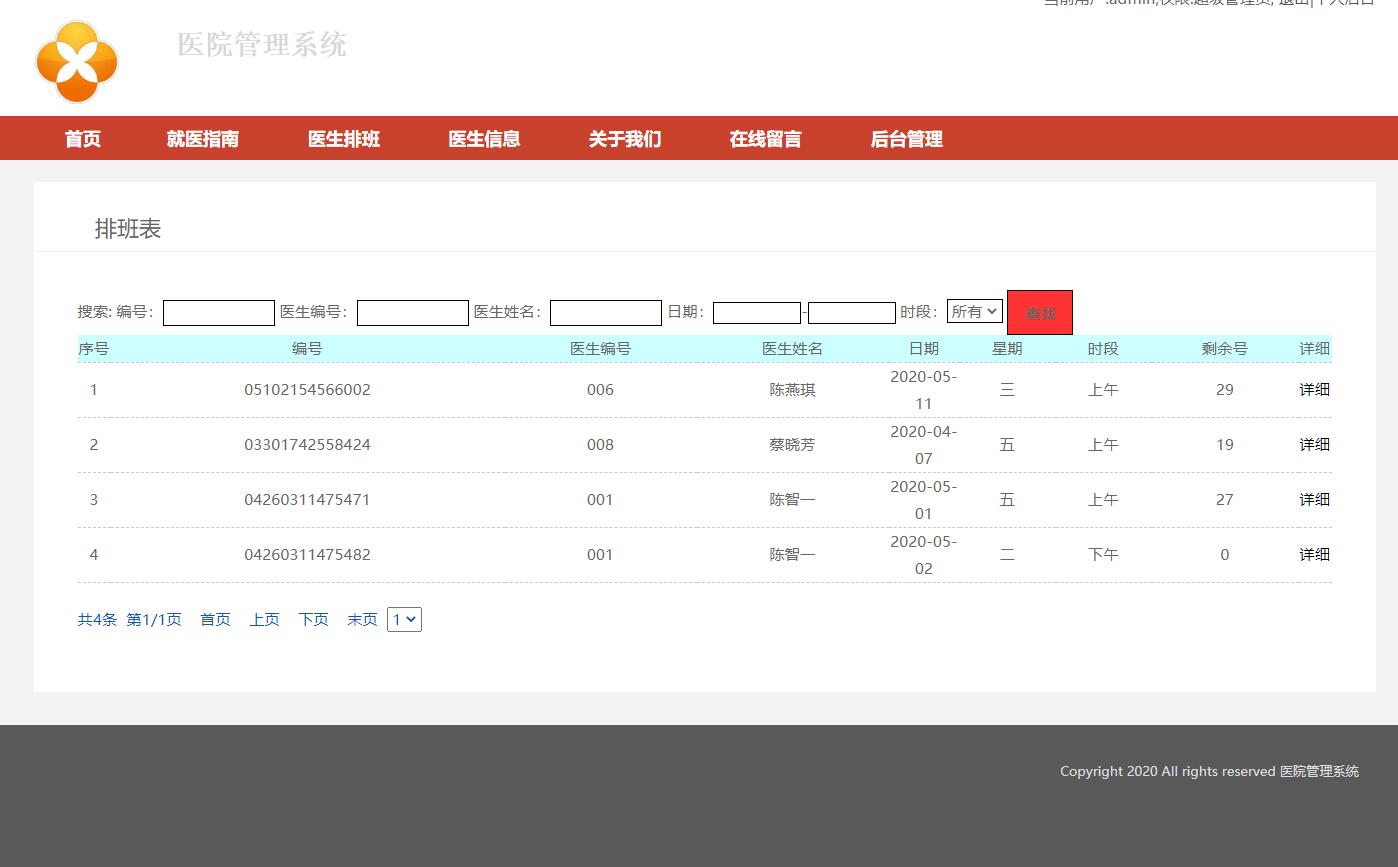Click the red 查找 search button

(1039, 311)
